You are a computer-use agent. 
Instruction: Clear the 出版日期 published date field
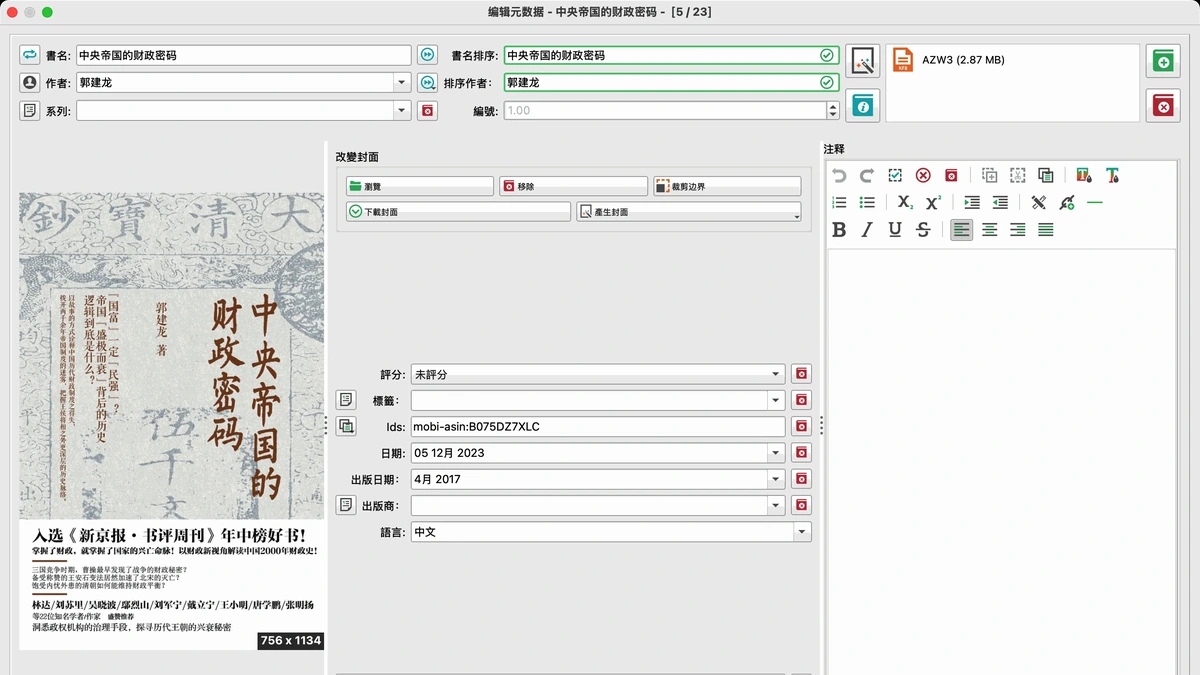[x=801, y=479]
